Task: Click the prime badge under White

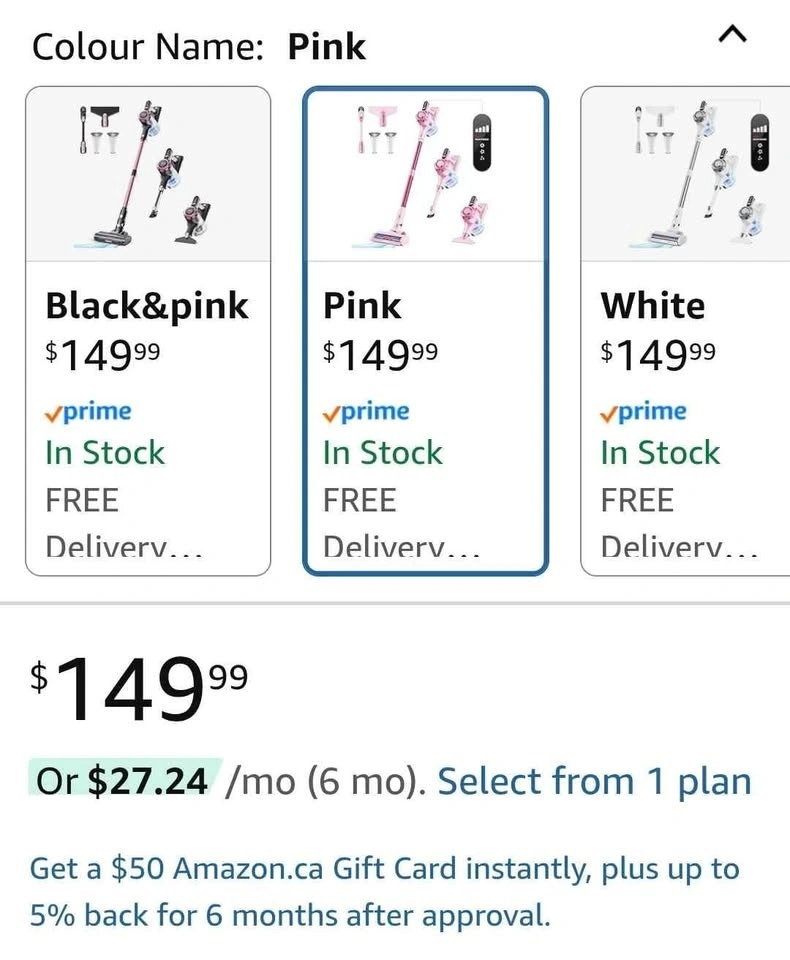Action: (x=644, y=411)
